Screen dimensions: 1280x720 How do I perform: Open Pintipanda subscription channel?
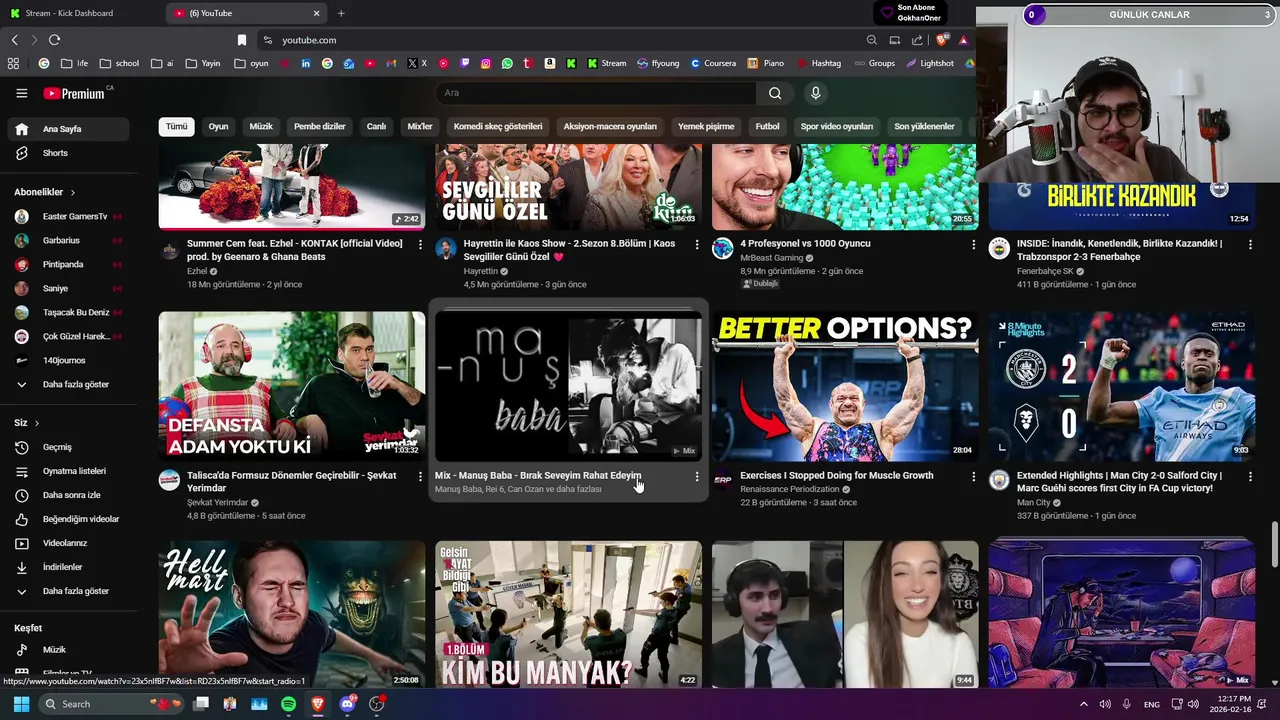pyautogui.click(x=66, y=264)
